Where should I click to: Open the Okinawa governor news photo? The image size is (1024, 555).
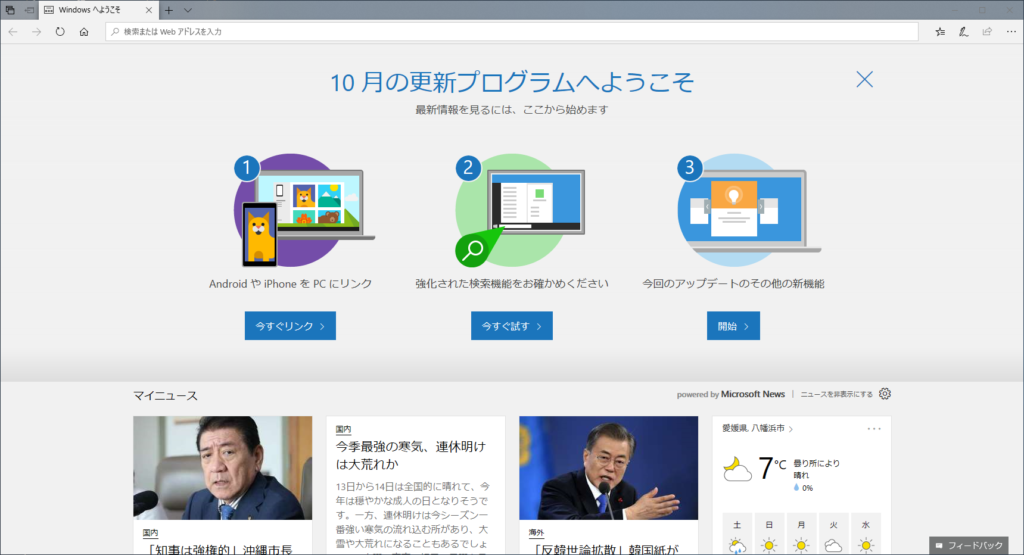(223, 468)
